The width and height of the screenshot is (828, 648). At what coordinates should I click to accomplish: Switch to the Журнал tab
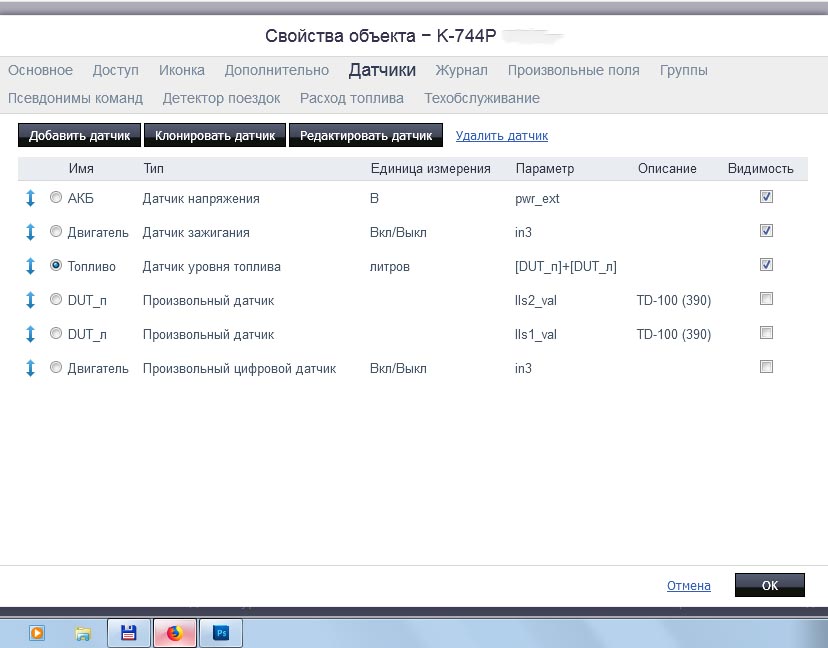(x=461, y=70)
